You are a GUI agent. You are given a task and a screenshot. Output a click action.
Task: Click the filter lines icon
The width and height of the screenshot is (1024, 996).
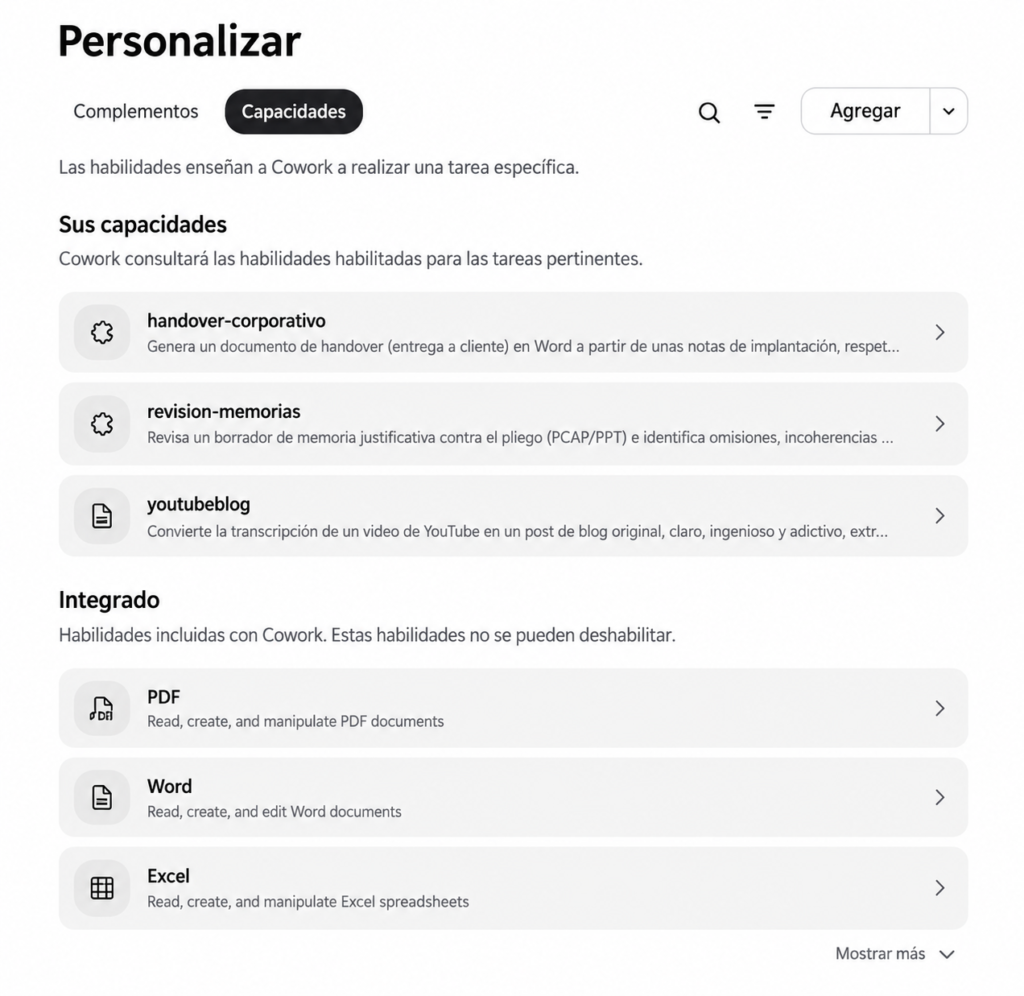tap(764, 112)
